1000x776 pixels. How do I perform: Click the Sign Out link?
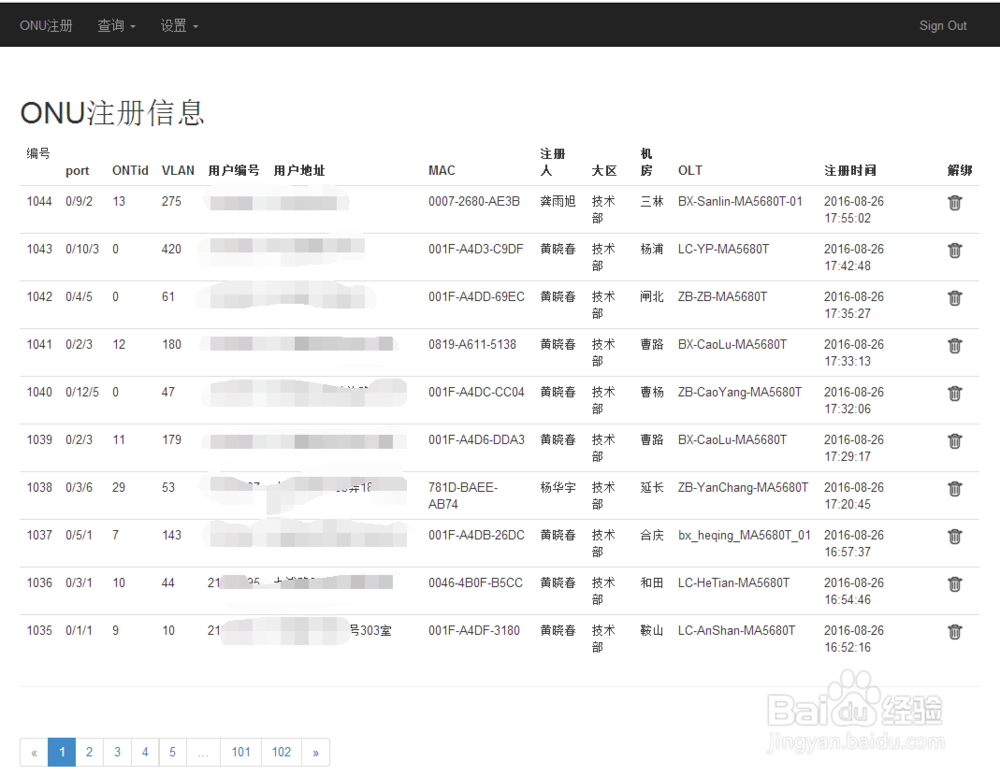[943, 25]
